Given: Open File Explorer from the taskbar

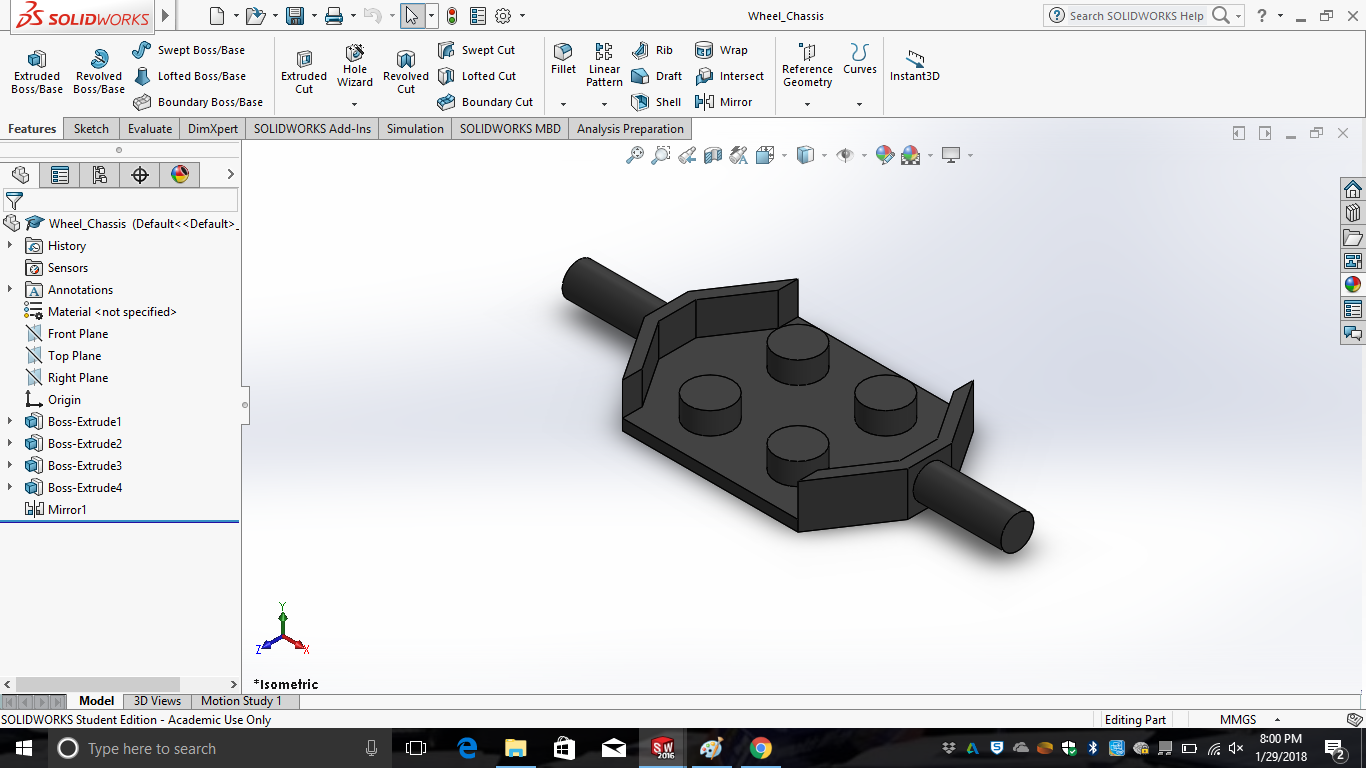Looking at the screenshot, I should 515,748.
